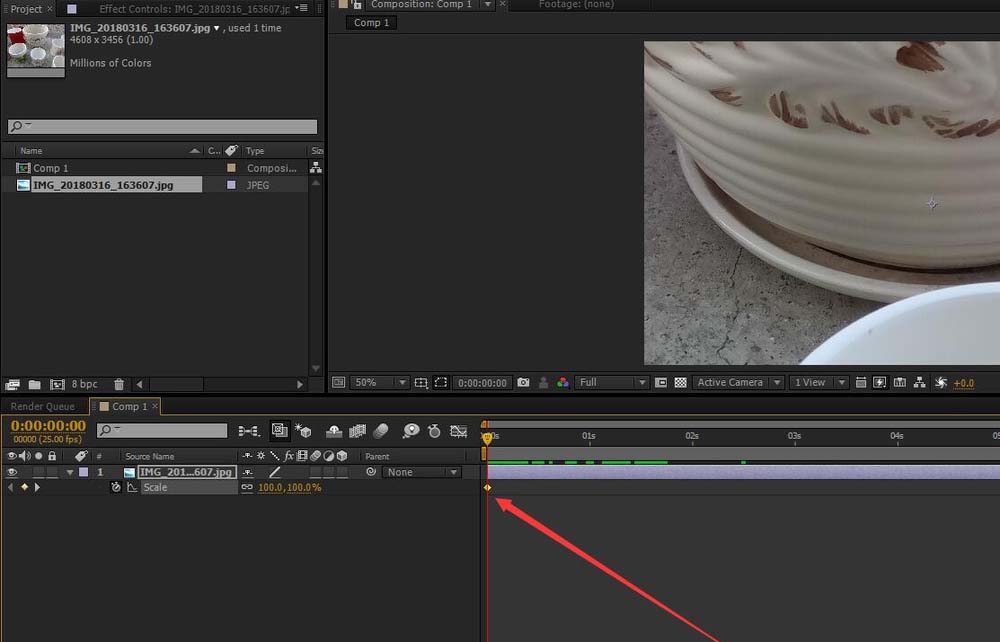Collapse the layer 1 properties triangle
This screenshot has width=1000, height=642.
click(x=70, y=472)
